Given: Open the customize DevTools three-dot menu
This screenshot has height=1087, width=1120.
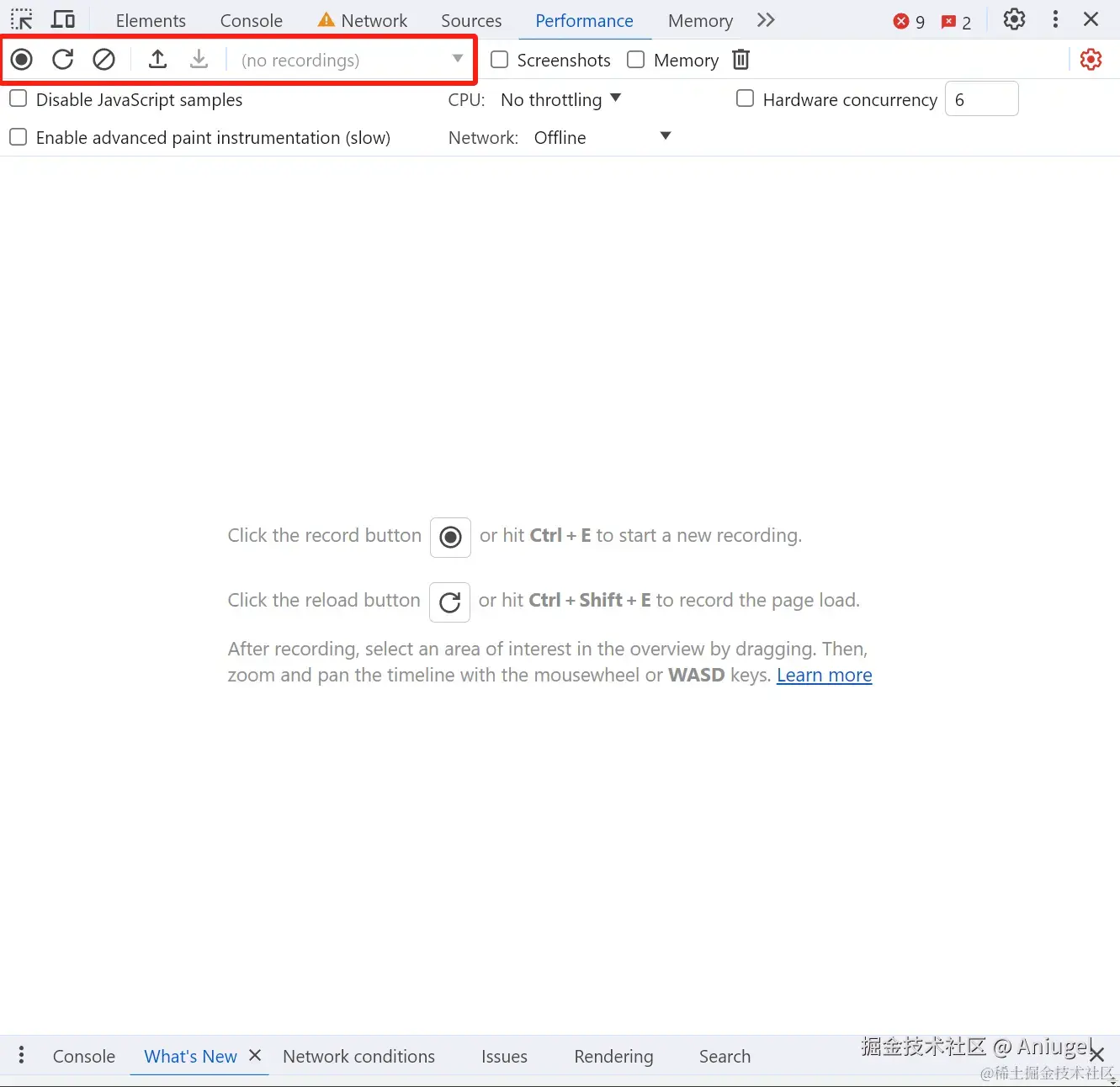Looking at the screenshot, I should point(1055,19).
